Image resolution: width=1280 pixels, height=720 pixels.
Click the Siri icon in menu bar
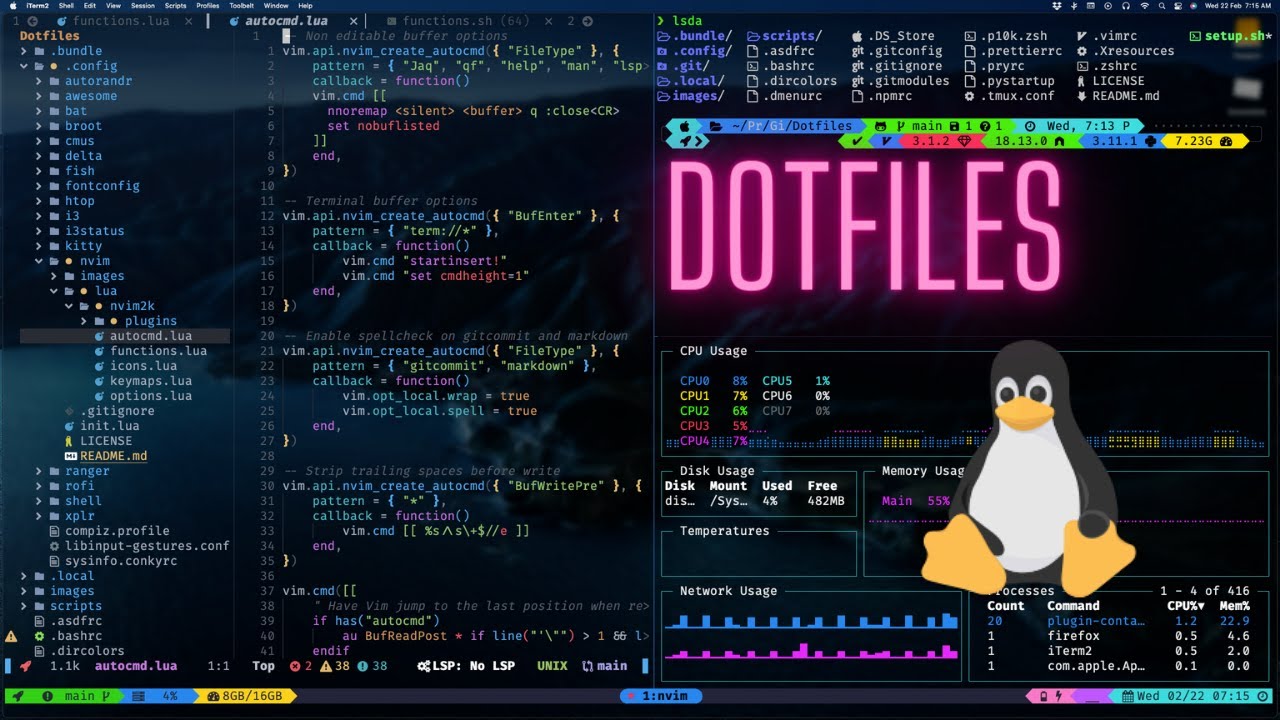coord(1193,6)
